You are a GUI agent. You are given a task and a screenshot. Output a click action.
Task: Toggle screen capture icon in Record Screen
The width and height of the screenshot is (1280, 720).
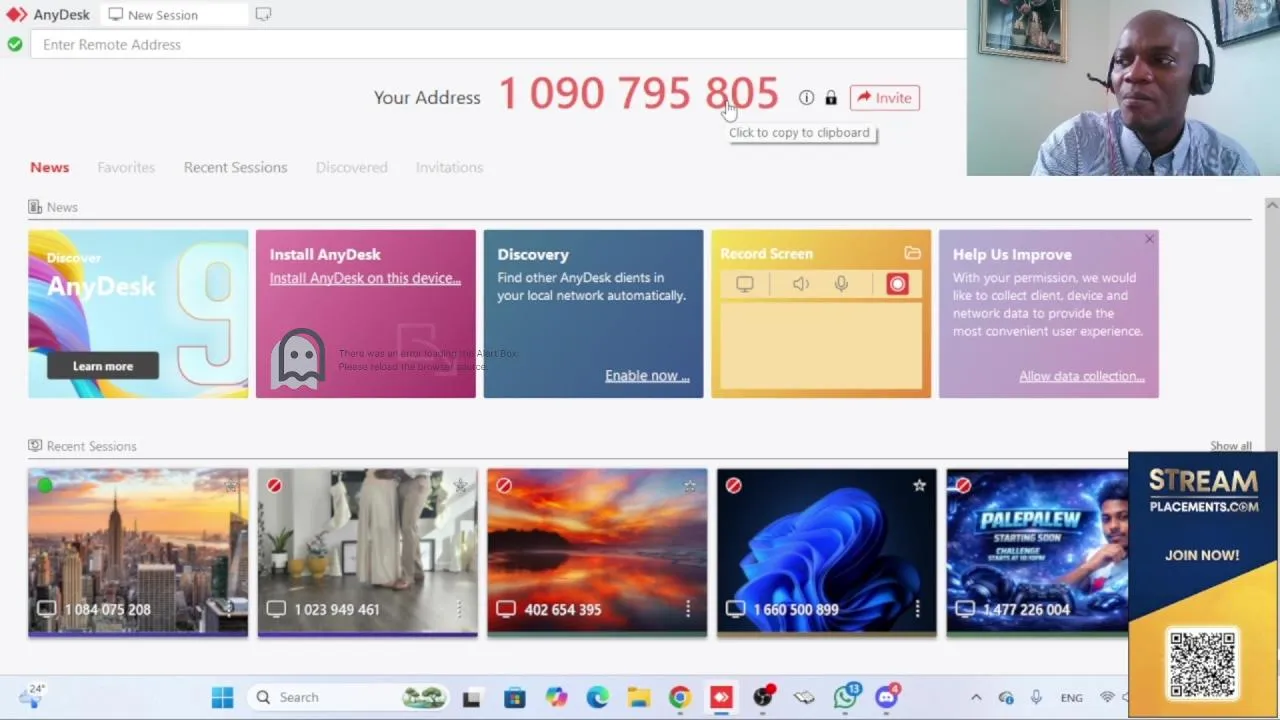pos(745,284)
